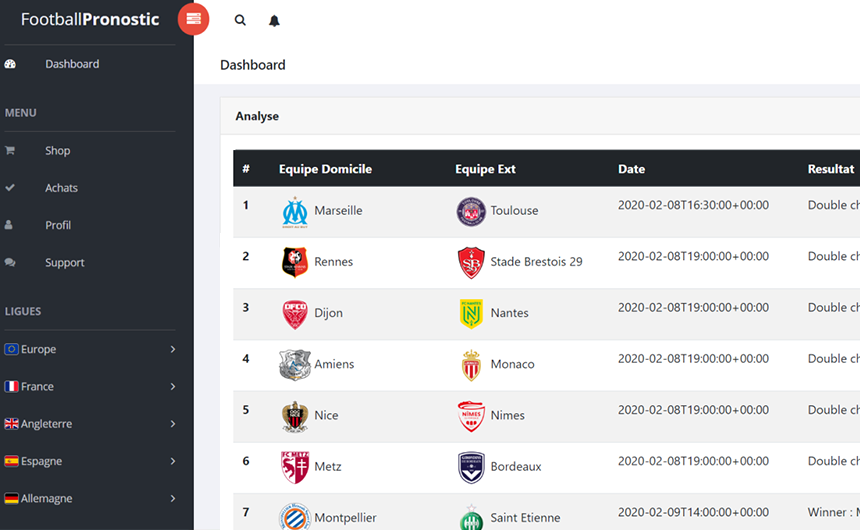The width and height of the screenshot is (860, 530).
Task: Click the red sidebar toggle button
Action: coord(193,19)
